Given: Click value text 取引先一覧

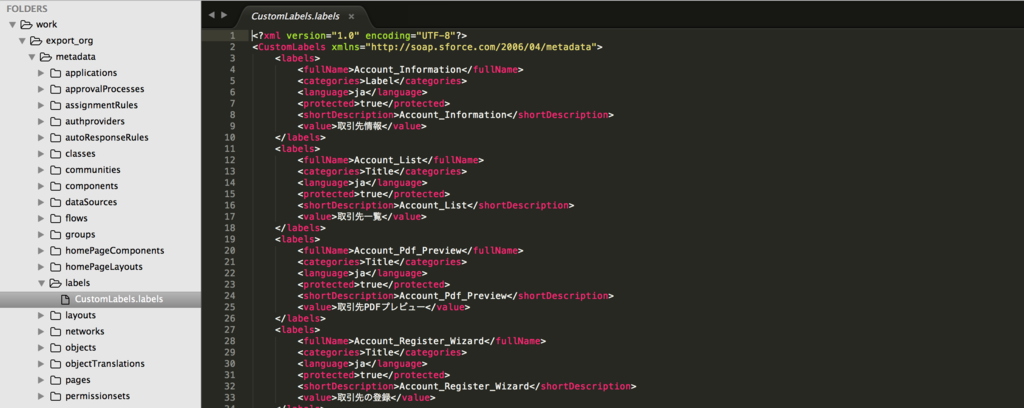Looking at the screenshot, I should click(360, 217).
